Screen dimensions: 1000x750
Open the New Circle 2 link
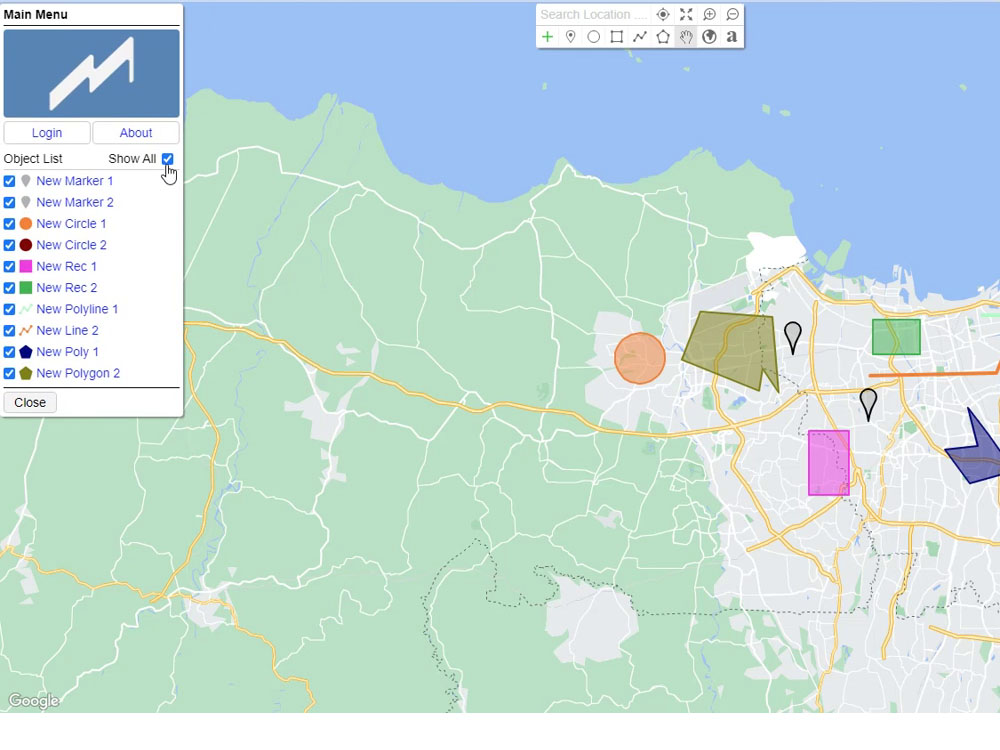(71, 245)
